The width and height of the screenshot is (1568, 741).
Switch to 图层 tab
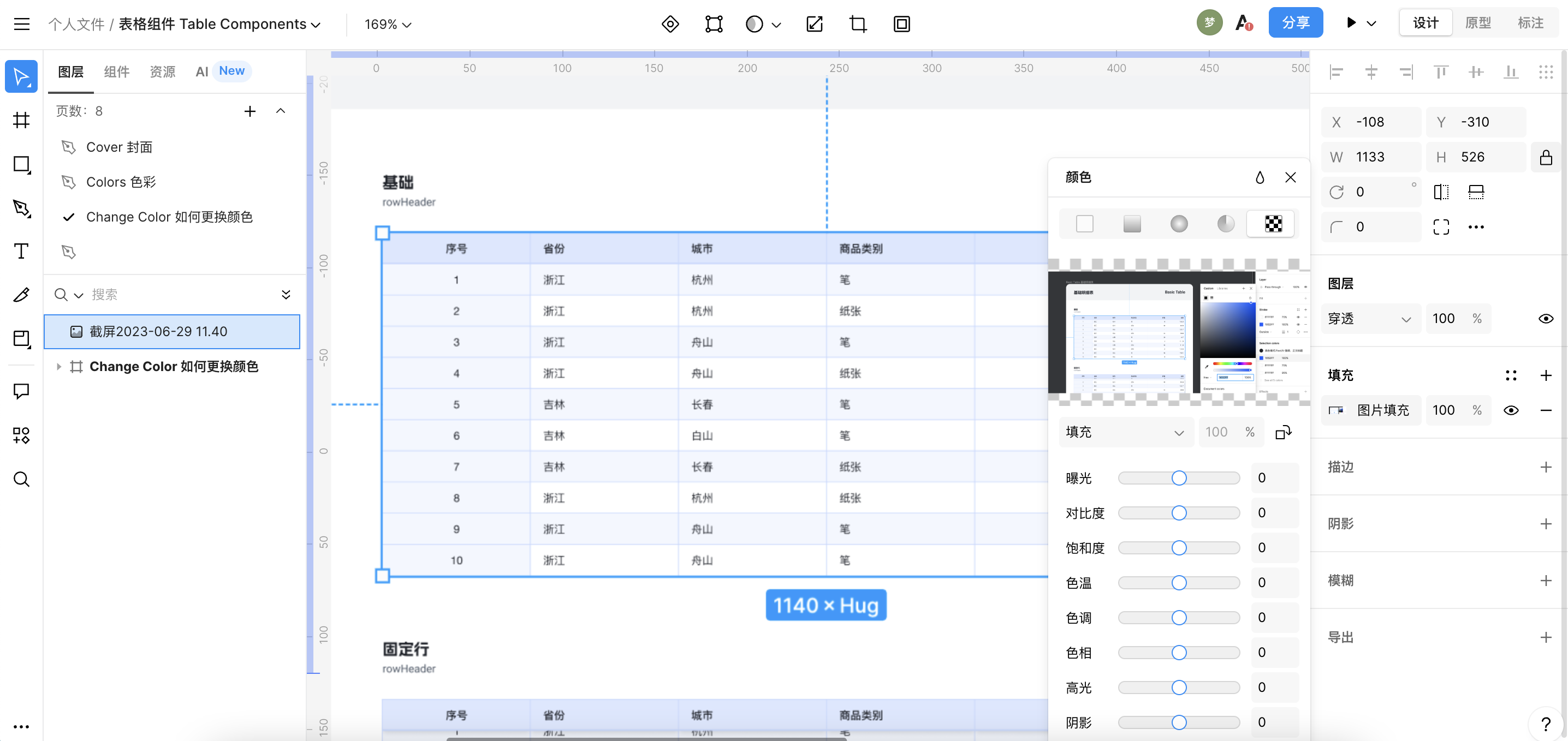coord(70,72)
